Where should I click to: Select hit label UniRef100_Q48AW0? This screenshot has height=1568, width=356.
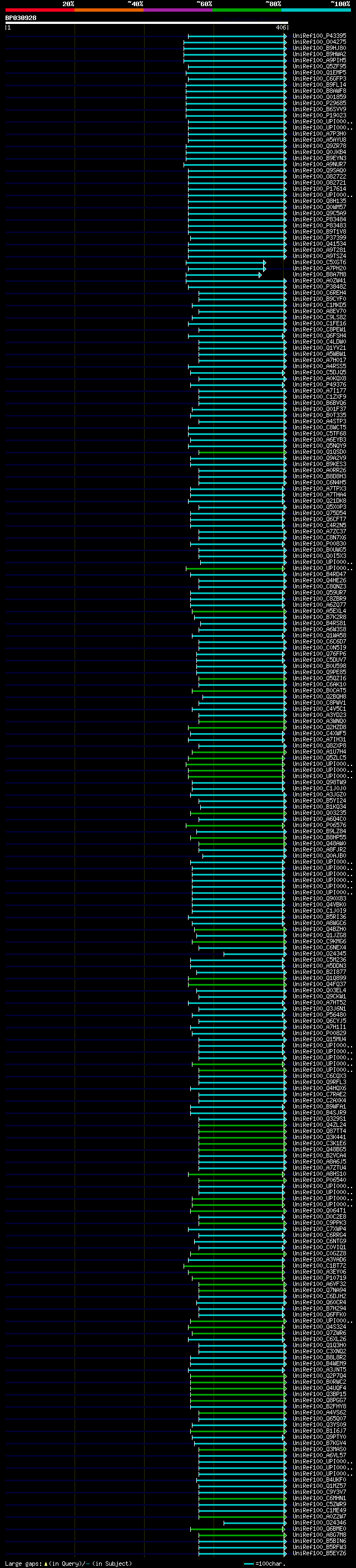(319, 844)
